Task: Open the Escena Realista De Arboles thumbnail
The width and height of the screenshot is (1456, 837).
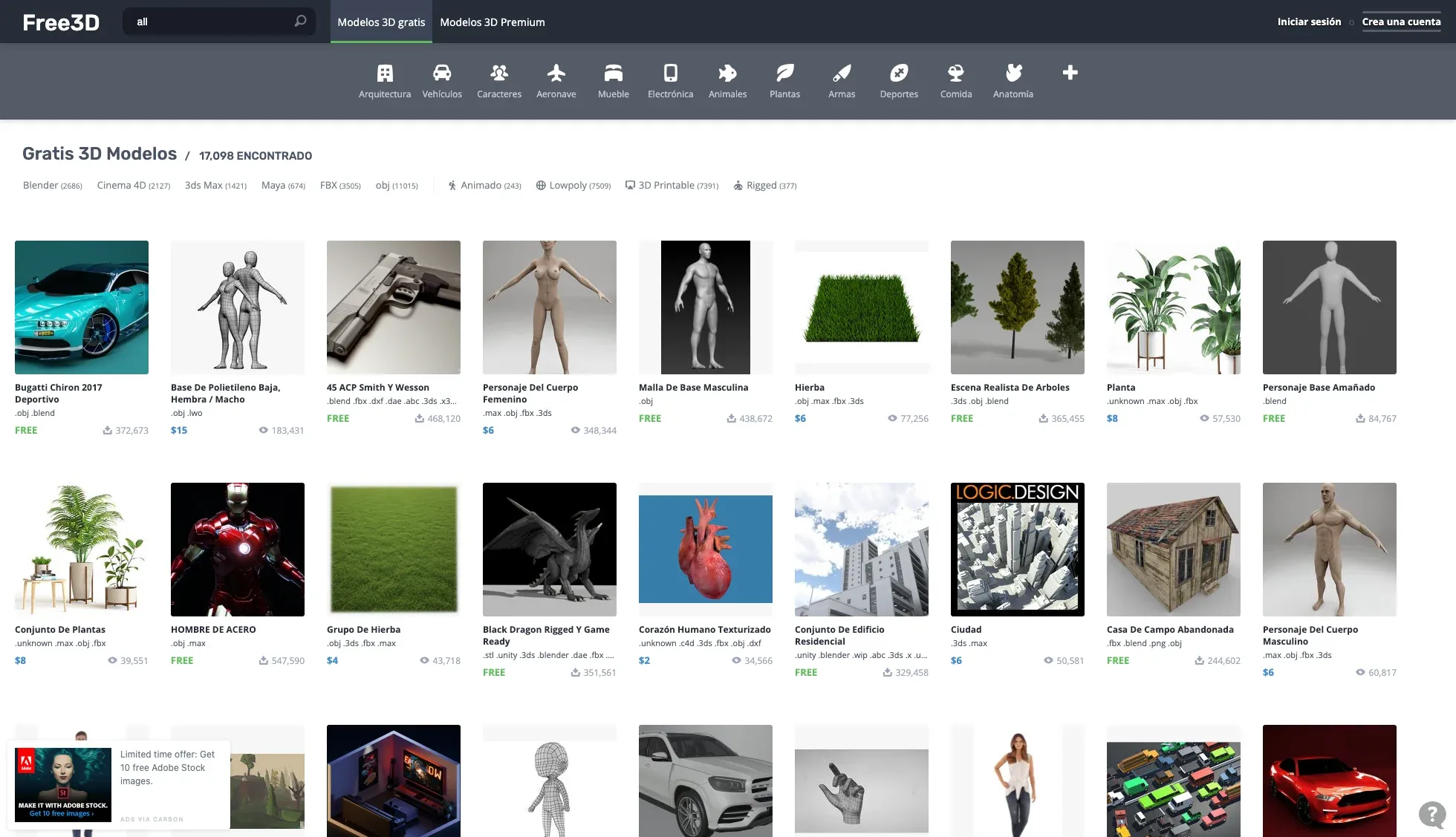Action: 1018,307
